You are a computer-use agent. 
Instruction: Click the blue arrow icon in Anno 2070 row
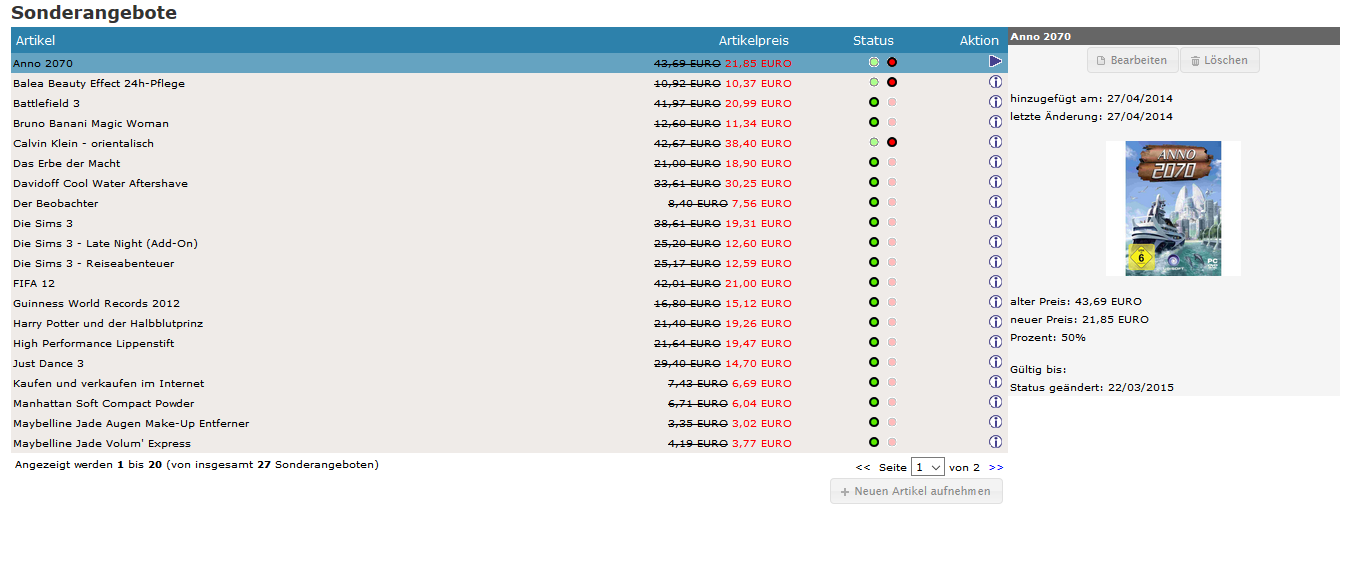(x=995, y=62)
